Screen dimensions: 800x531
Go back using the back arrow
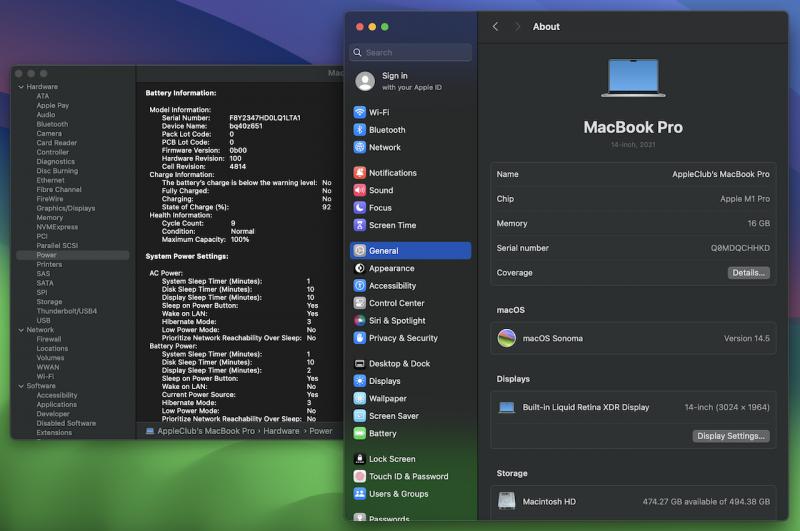click(x=495, y=27)
